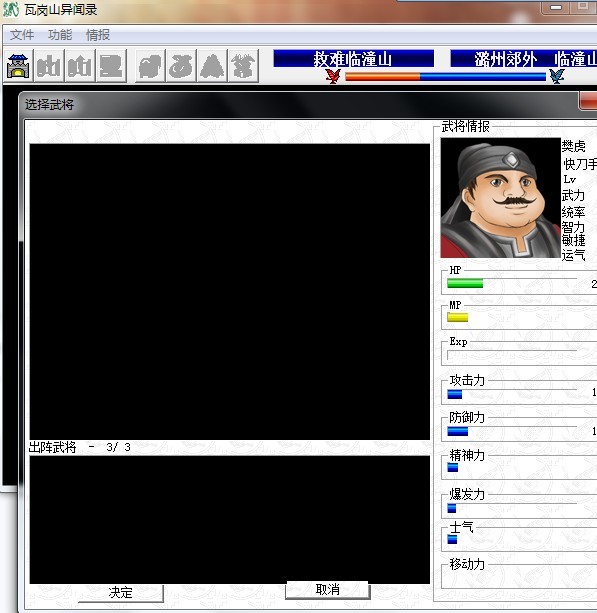597x613 pixels.
Task: Click inside the 出阵武将 deployed generals list
Action: (x=229, y=520)
